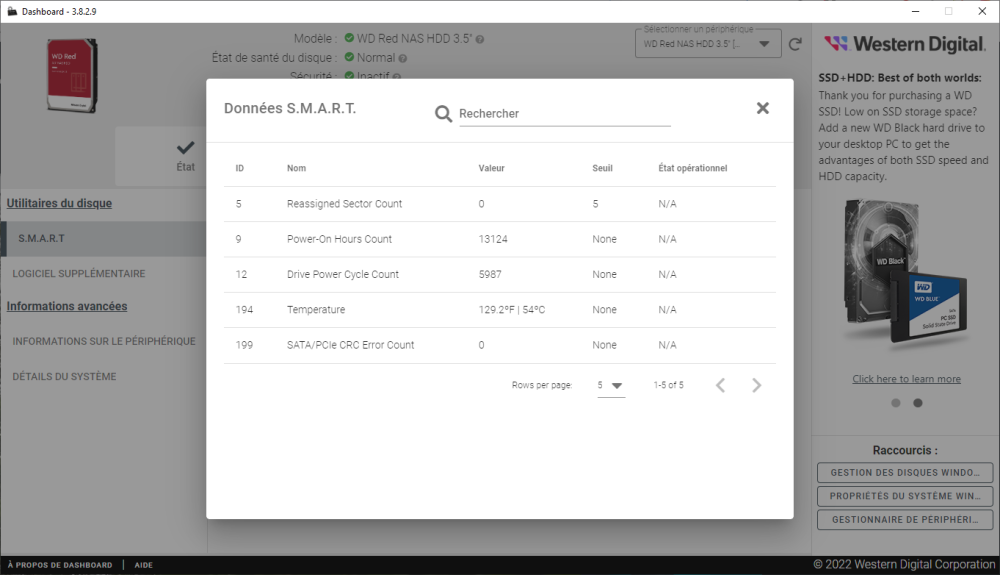Viewport: 1000px width, 575px height.
Task: Click the search magnifier icon
Action: [x=443, y=113]
